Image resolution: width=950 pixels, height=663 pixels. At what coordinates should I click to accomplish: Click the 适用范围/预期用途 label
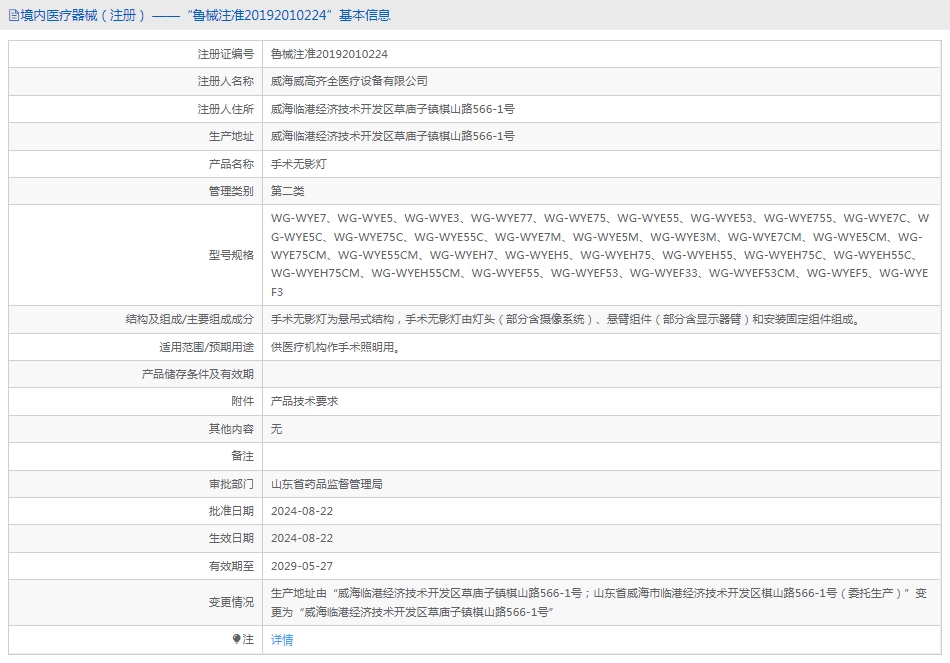(207, 347)
